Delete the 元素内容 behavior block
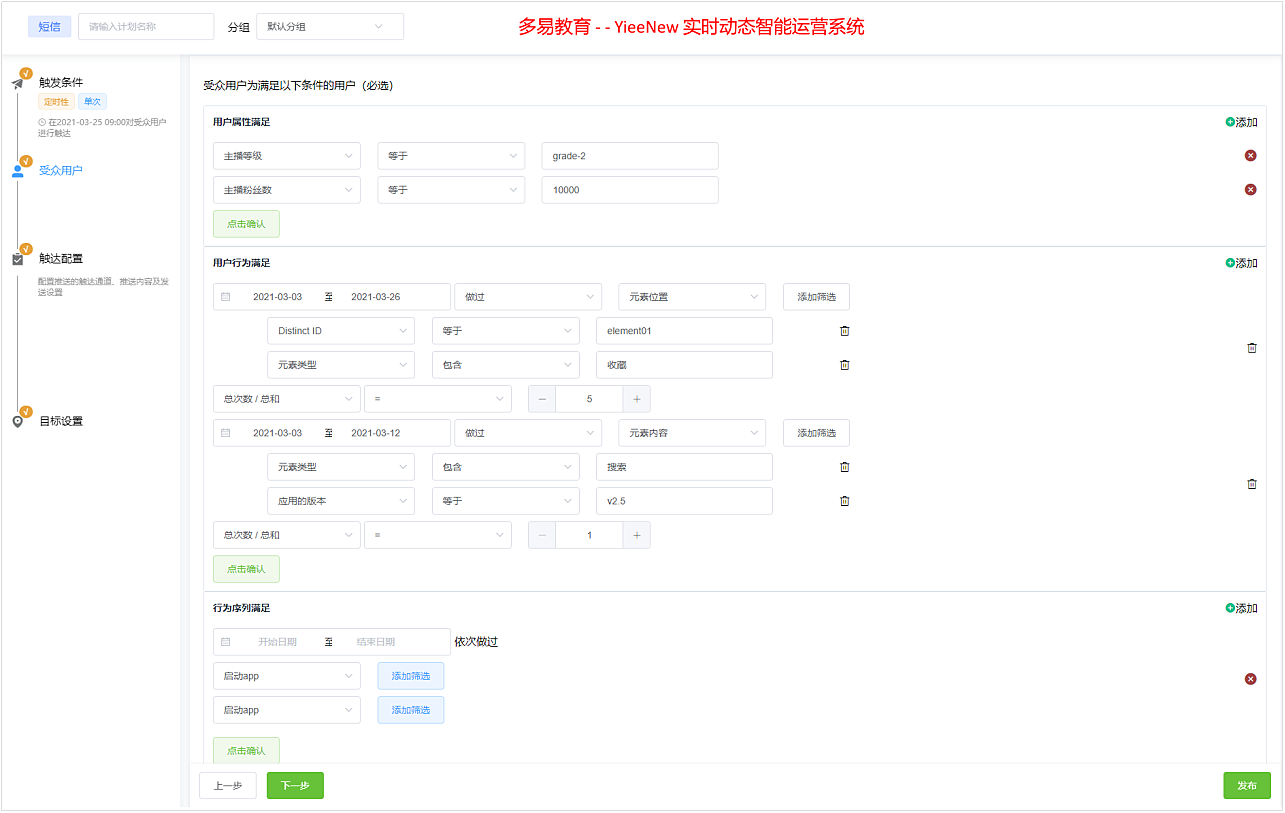The height and width of the screenshot is (813, 1285). point(1251,484)
